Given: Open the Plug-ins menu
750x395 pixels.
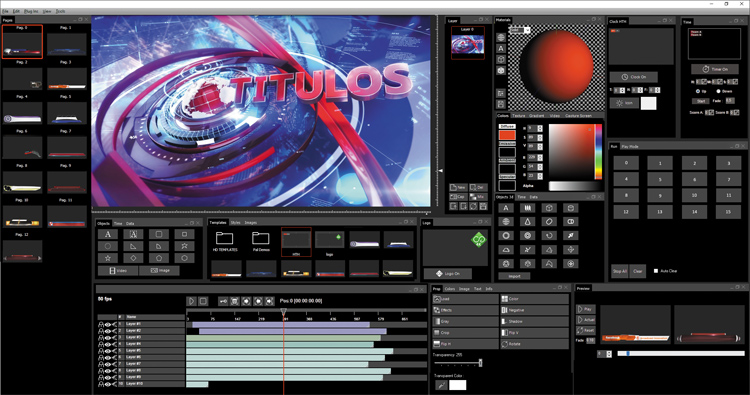Looking at the screenshot, I should tap(31, 11).
